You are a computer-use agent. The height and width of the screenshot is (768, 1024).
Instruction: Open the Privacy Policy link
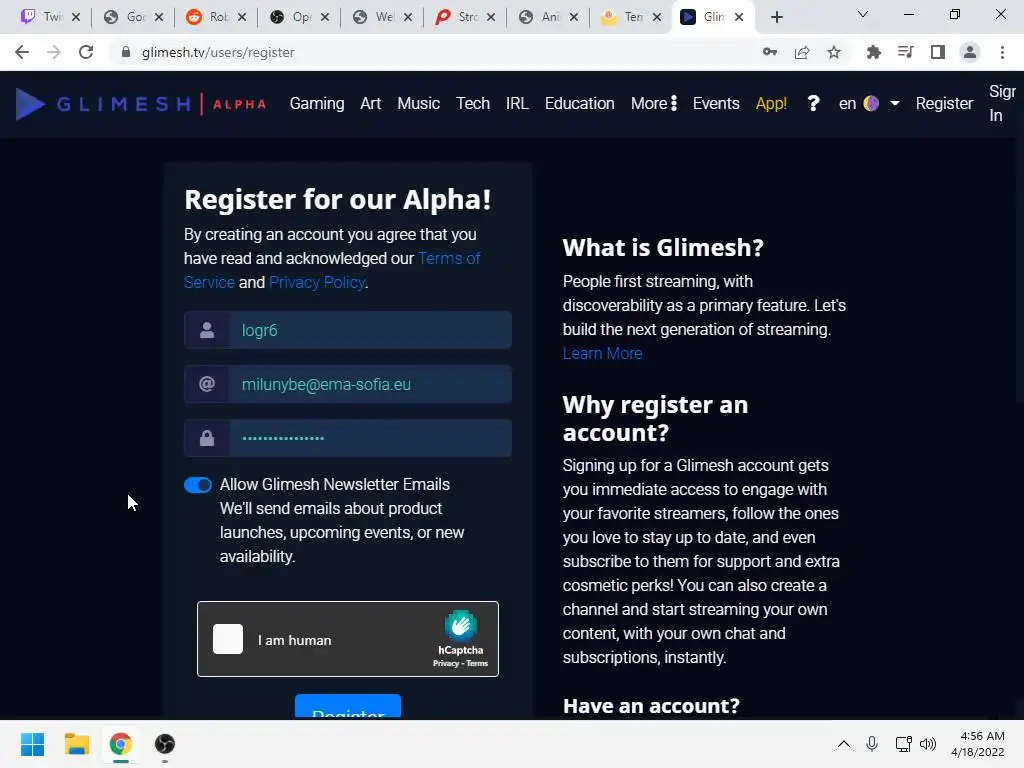click(317, 282)
